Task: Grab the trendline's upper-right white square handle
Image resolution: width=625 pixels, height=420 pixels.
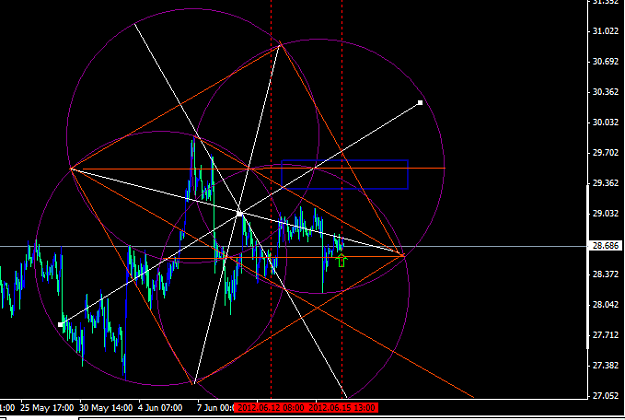Action: point(420,103)
